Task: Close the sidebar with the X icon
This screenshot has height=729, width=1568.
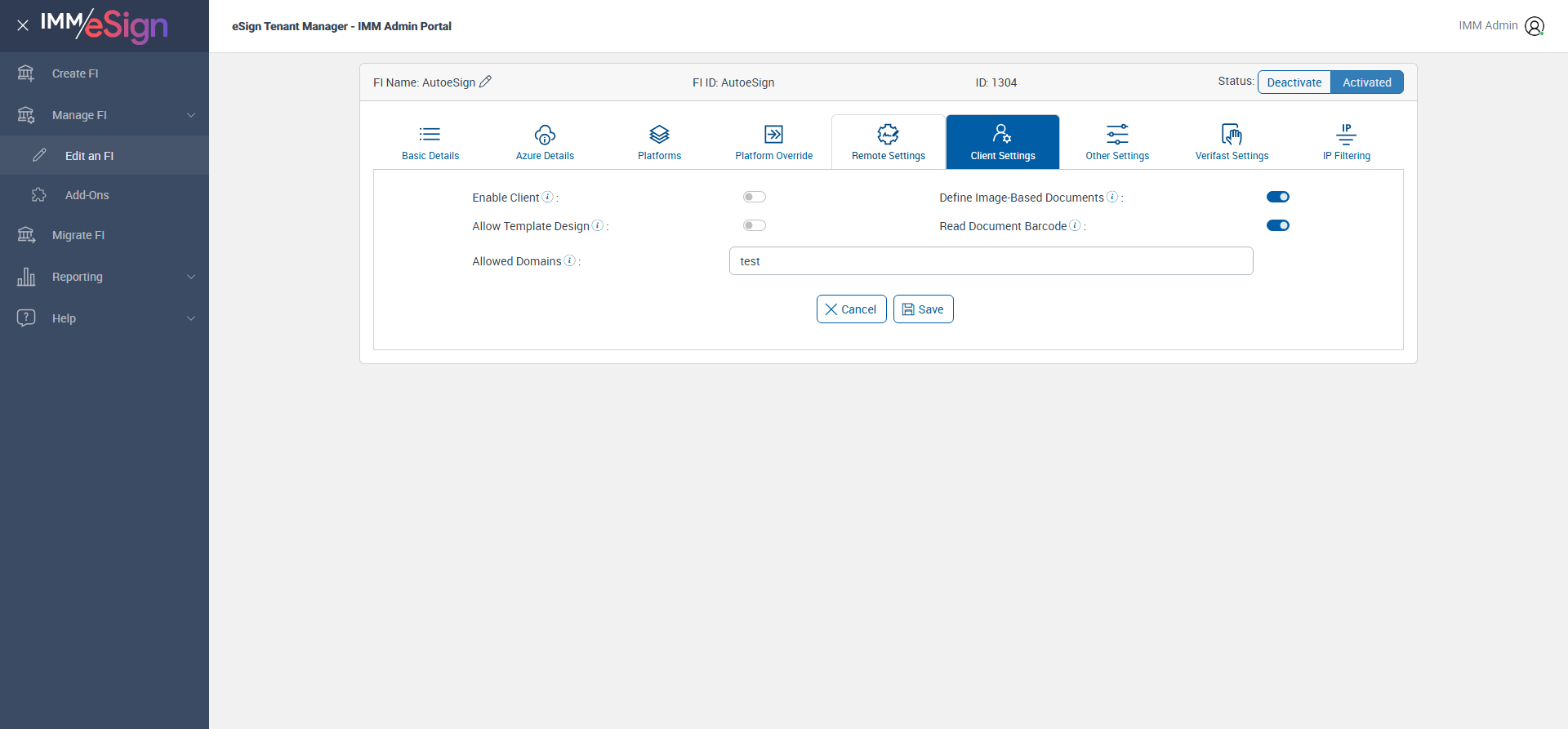Action: [x=23, y=25]
